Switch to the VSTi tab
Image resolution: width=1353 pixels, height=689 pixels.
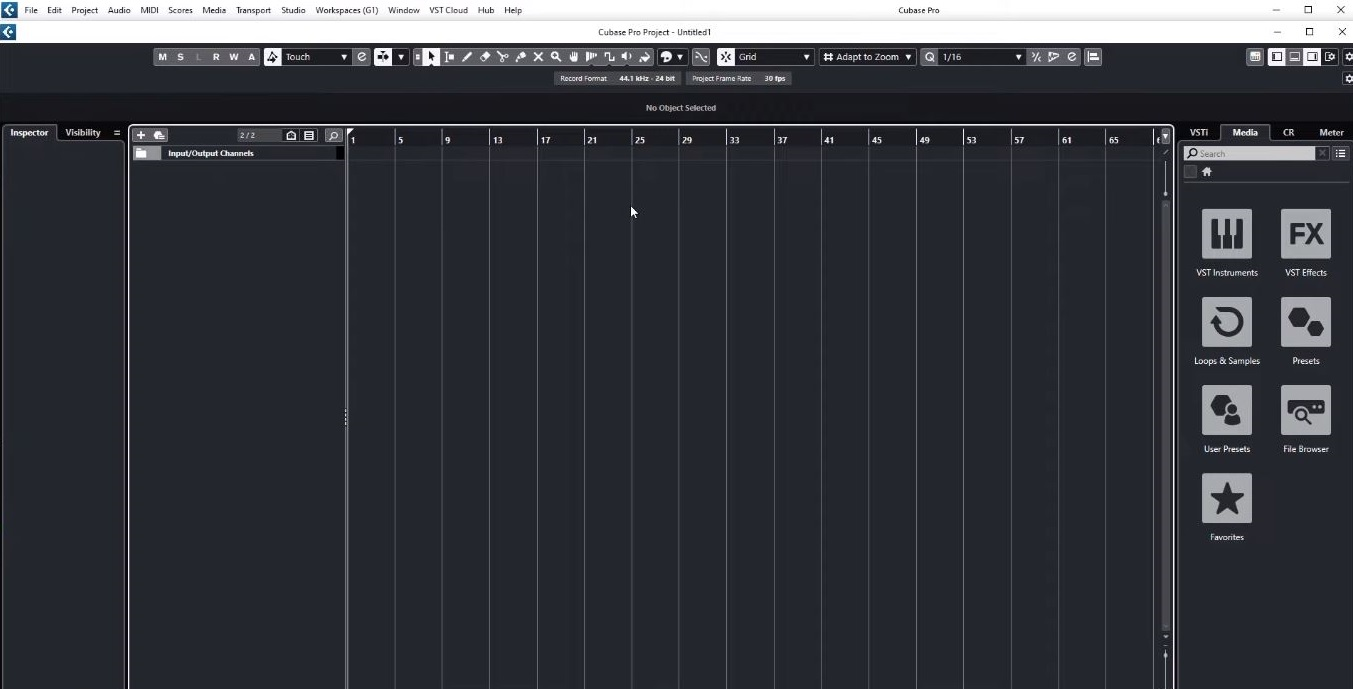point(1198,132)
